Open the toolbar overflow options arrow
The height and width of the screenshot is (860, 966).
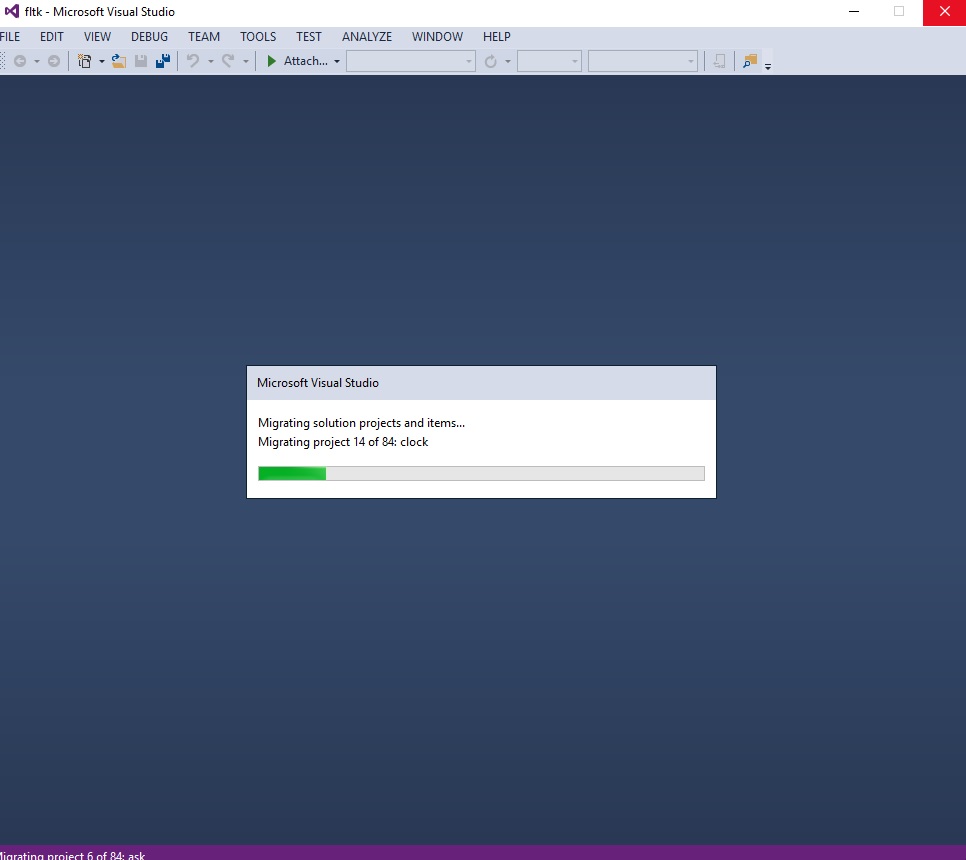pos(768,66)
